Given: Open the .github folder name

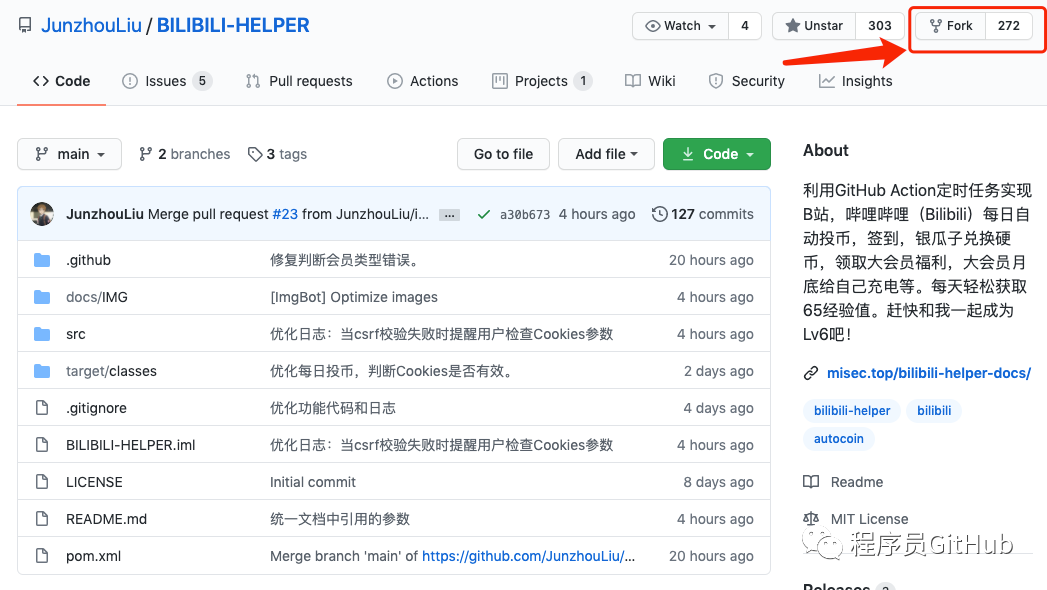Looking at the screenshot, I should [x=88, y=260].
